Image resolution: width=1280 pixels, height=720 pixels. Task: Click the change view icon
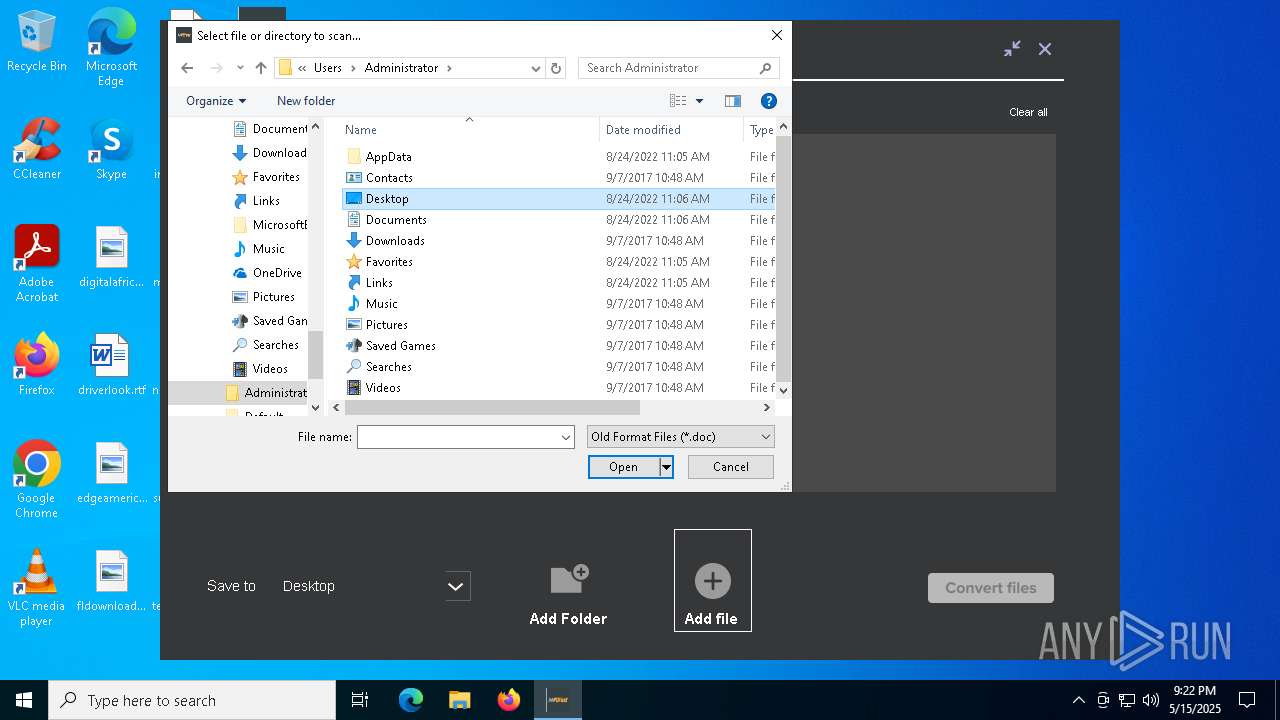[x=678, y=101]
